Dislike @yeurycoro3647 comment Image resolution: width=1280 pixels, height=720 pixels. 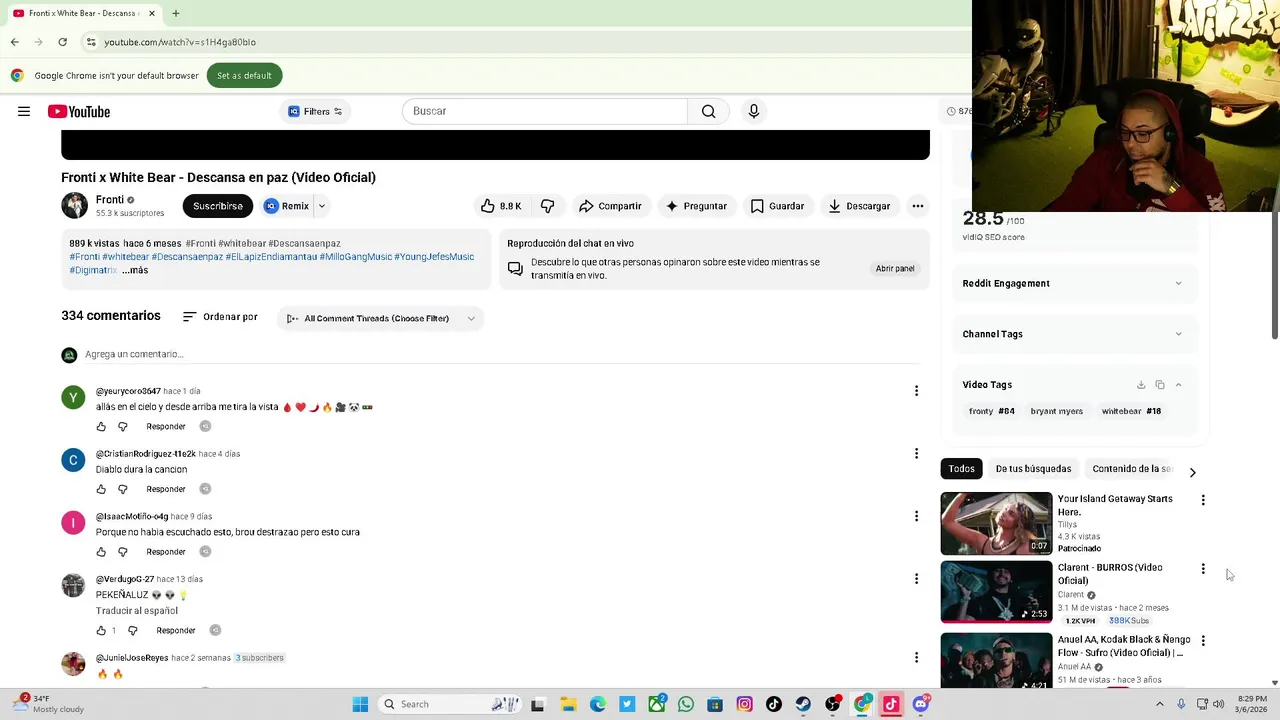tap(123, 427)
